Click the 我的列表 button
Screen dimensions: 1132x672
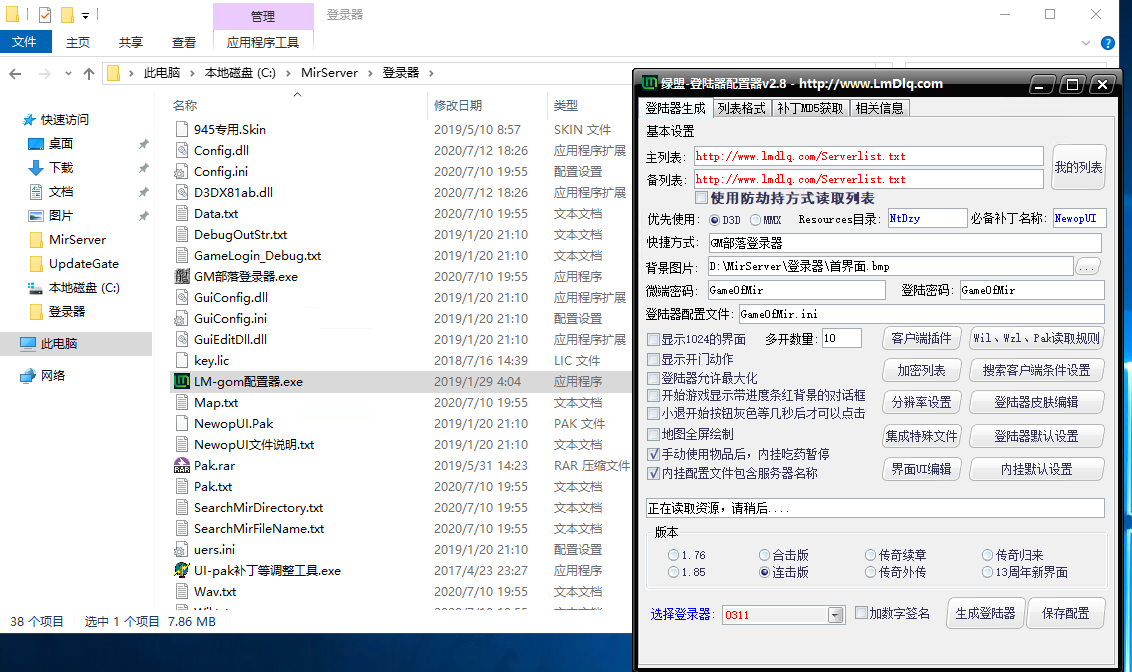point(1079,167)
